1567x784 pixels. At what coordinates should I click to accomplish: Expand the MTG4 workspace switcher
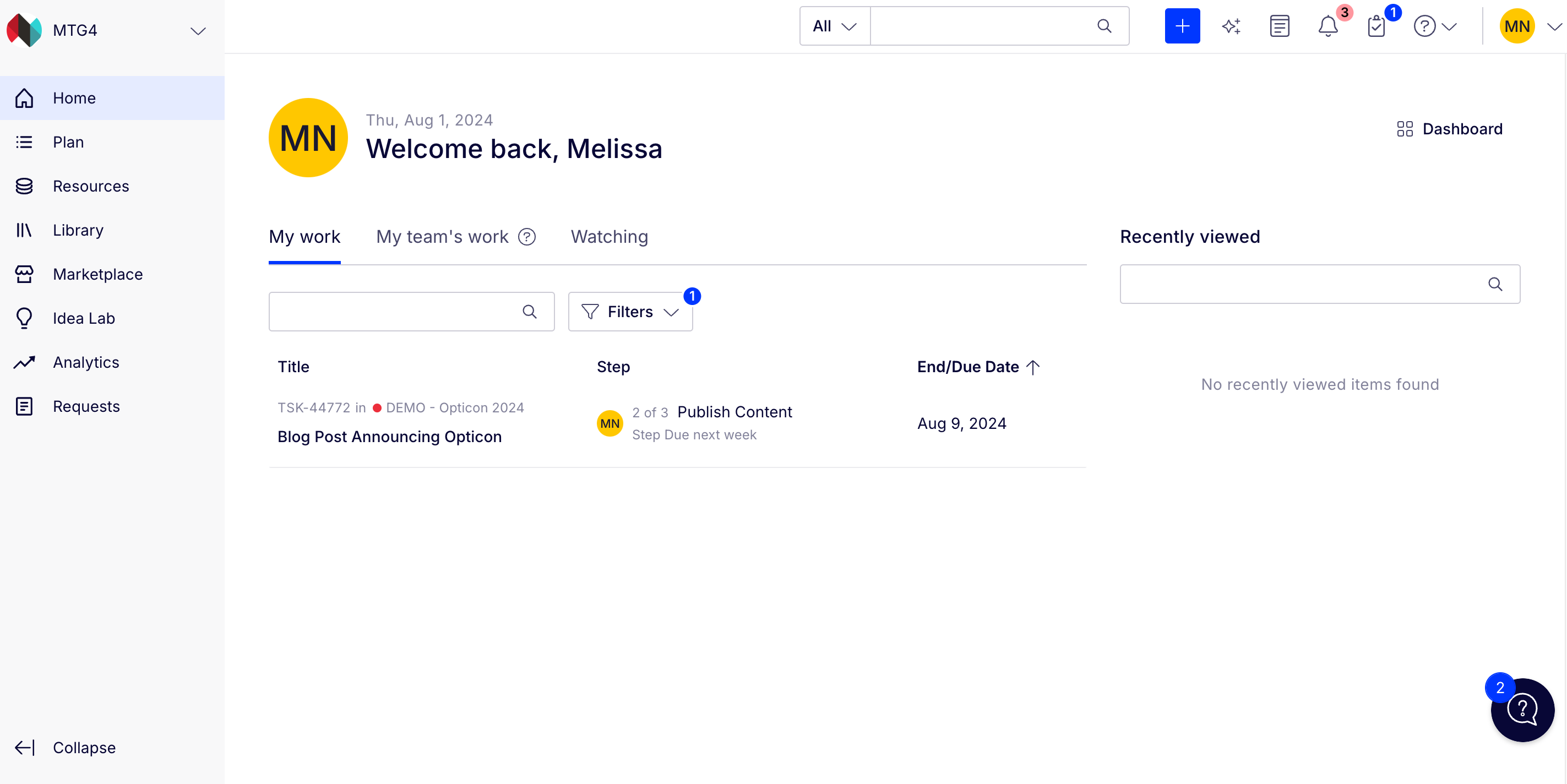coord(198,30)
